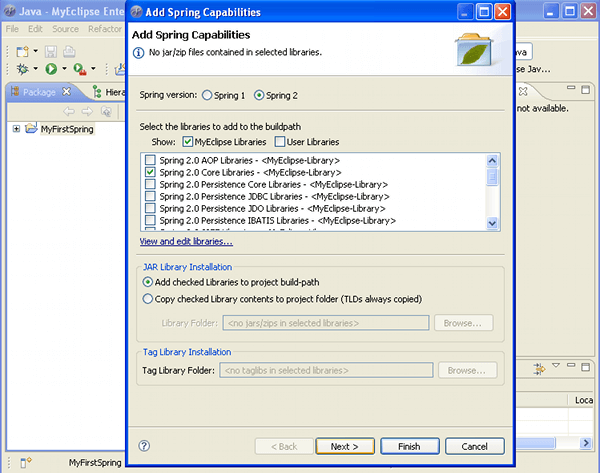
Task: Maximize the right-side outline view
Action: 585,90
